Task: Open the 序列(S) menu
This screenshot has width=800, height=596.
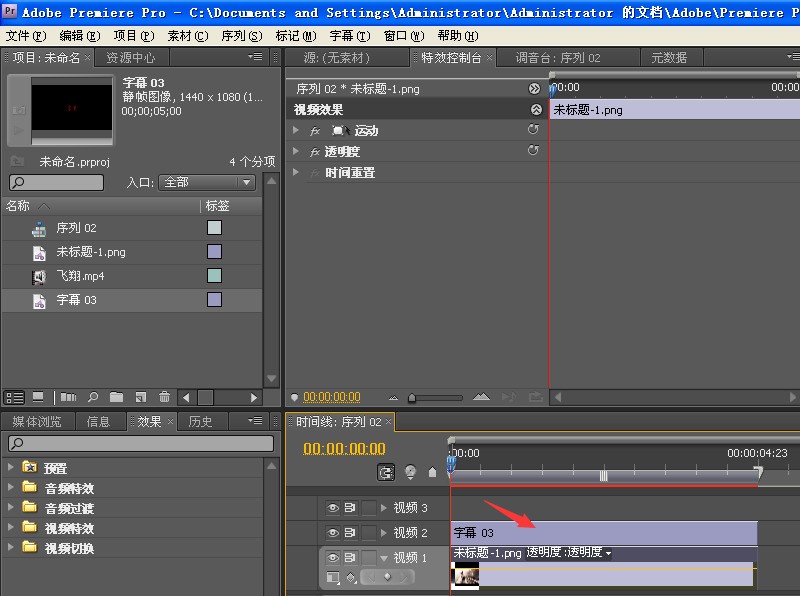Action: (240, 35)
